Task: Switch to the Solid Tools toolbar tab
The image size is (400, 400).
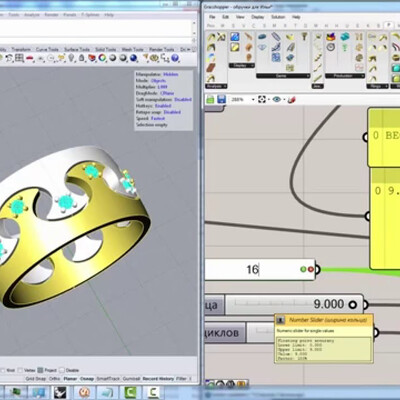Action: pyautogui.click(x=106, y=49)
